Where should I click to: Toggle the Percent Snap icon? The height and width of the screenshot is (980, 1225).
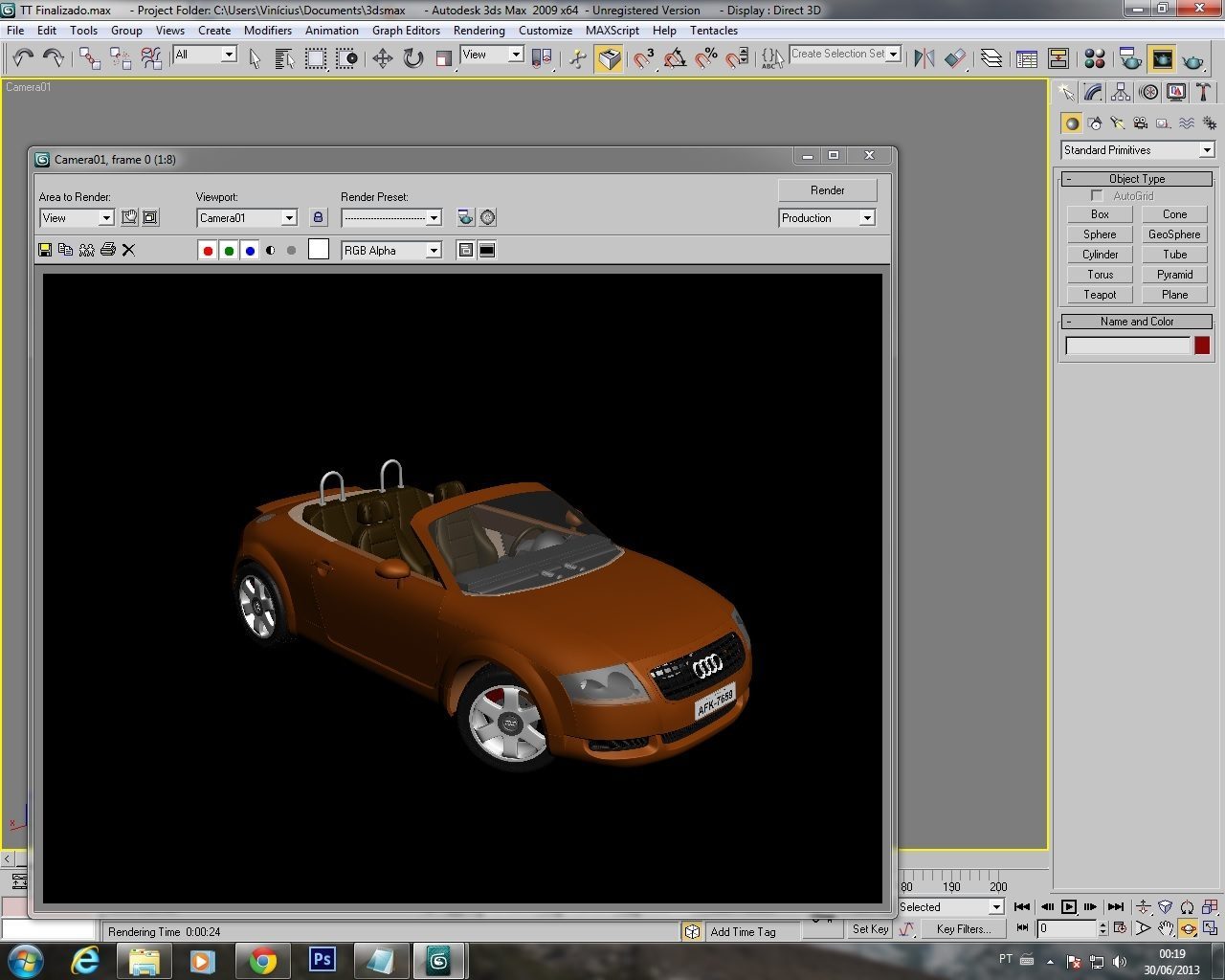(705, 58)
